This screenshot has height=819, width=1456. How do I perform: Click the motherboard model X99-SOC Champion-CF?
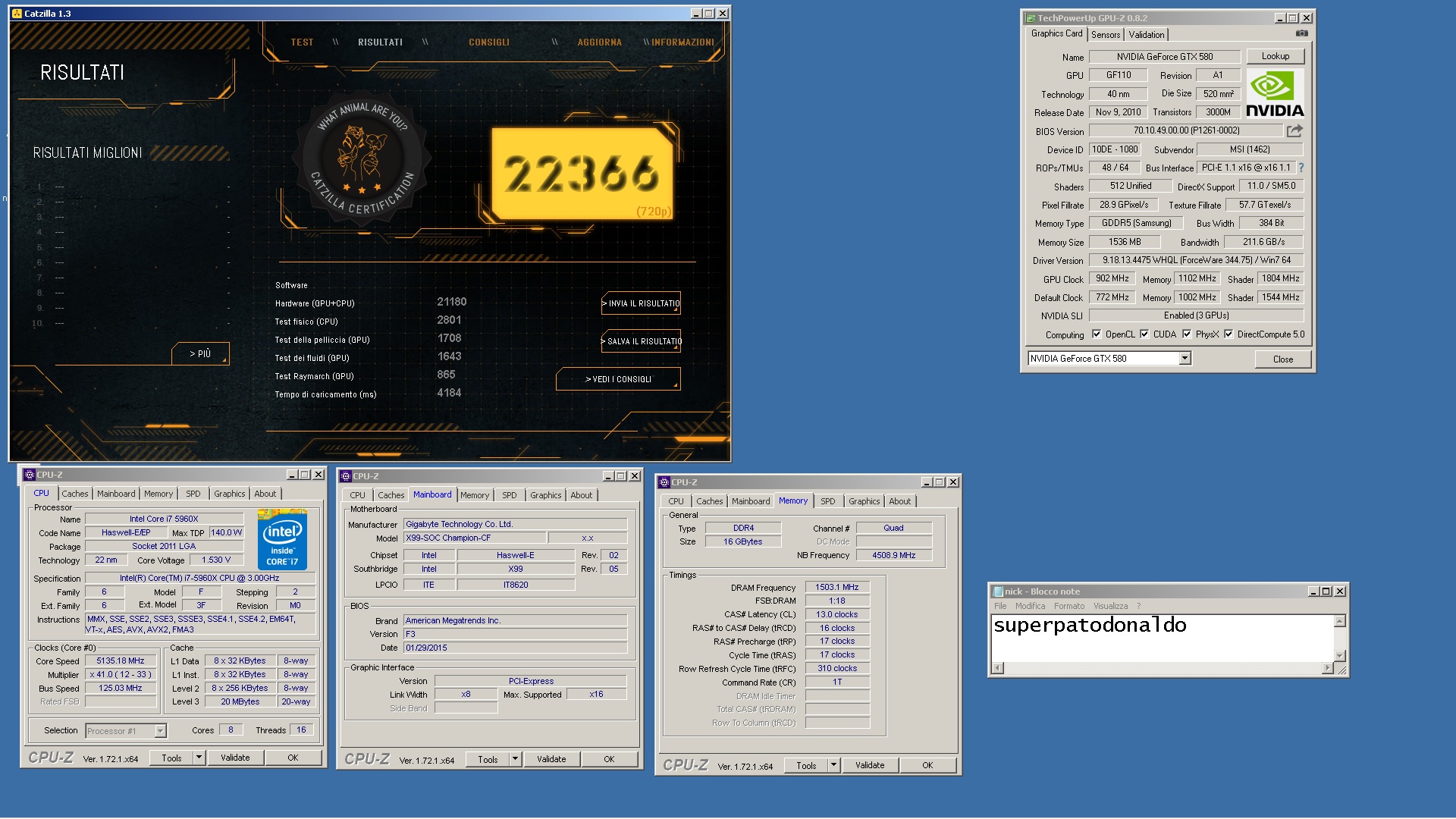tap(474, 538)
